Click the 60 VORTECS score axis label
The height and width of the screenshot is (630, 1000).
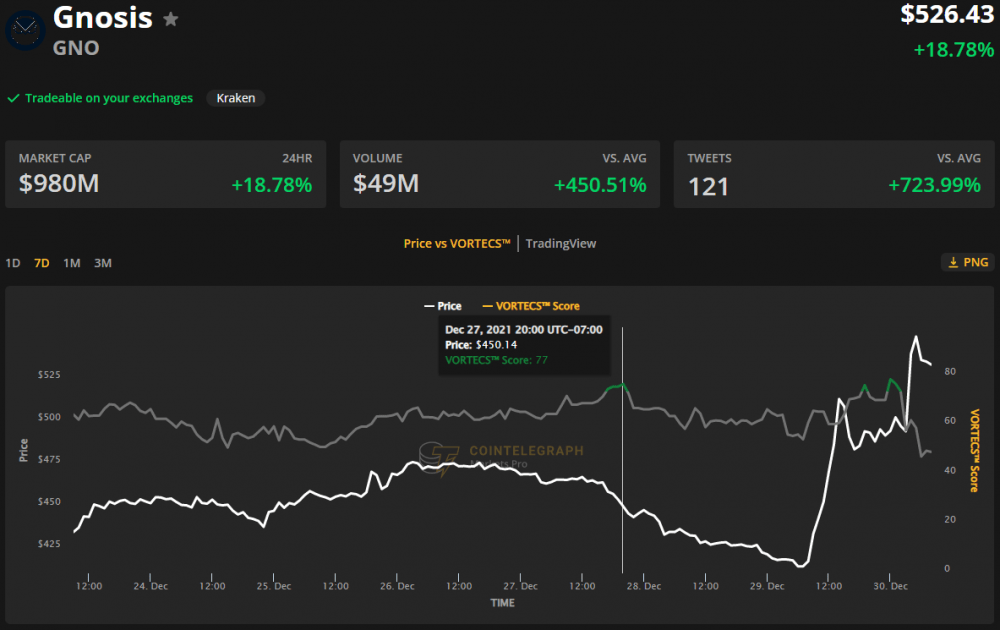(950, 420)
